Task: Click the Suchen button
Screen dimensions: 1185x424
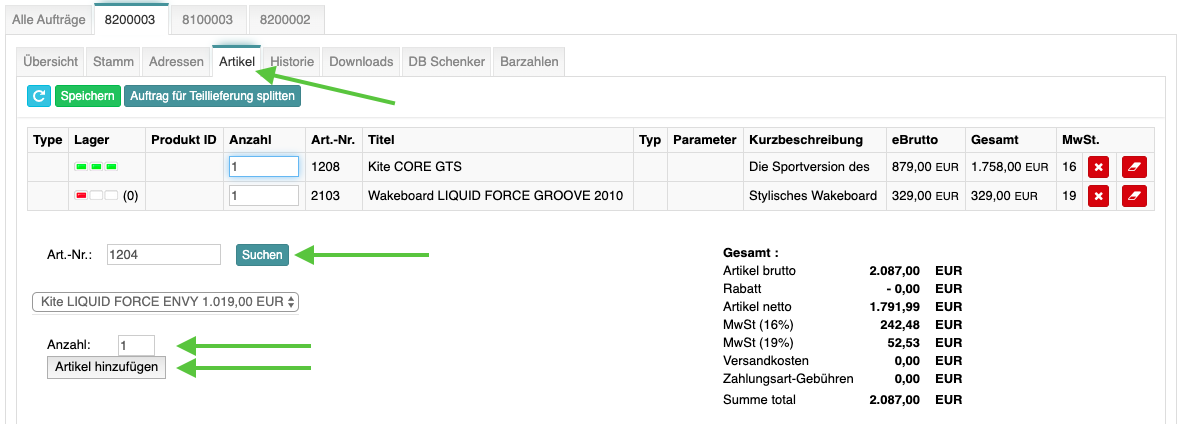Action: click(262, 255)
